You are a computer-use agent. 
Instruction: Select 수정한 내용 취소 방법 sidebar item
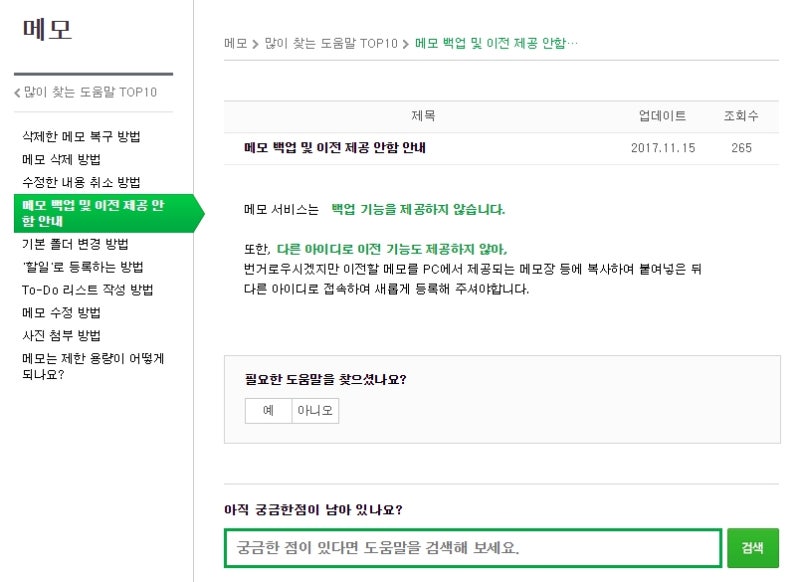pyautogui.click(x=81, y=182)
